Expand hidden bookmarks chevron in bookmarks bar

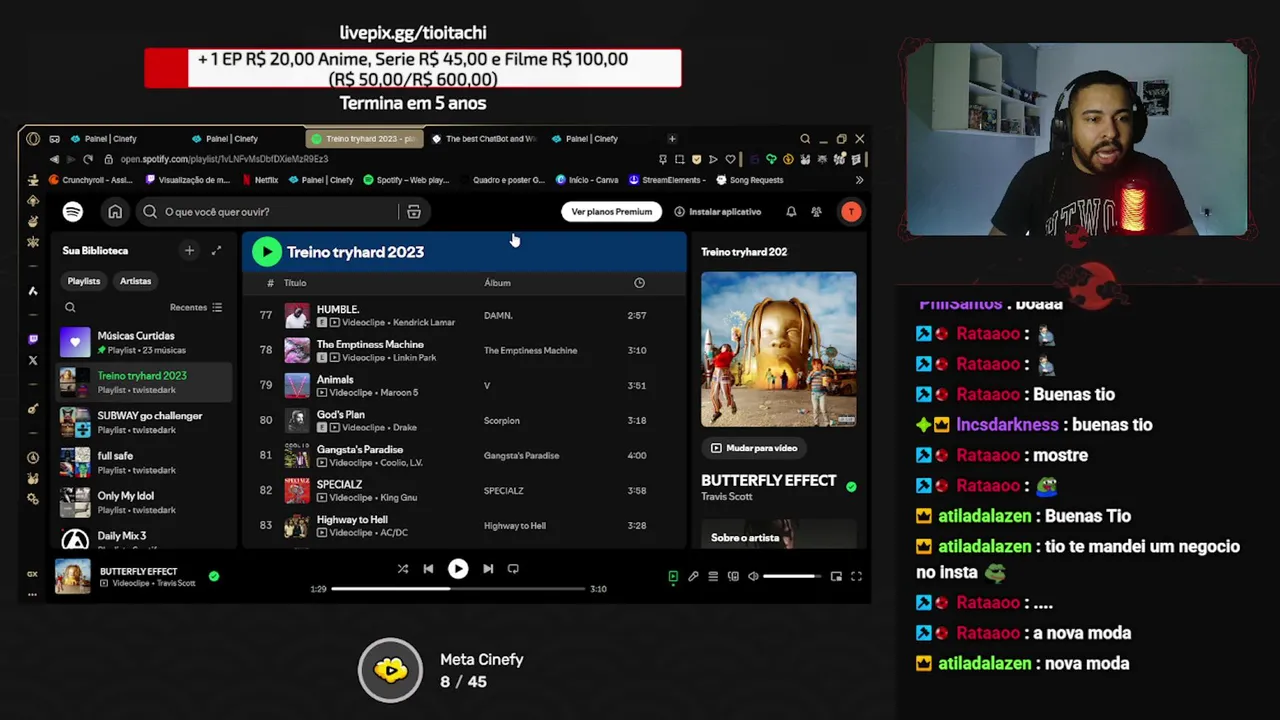859,180
